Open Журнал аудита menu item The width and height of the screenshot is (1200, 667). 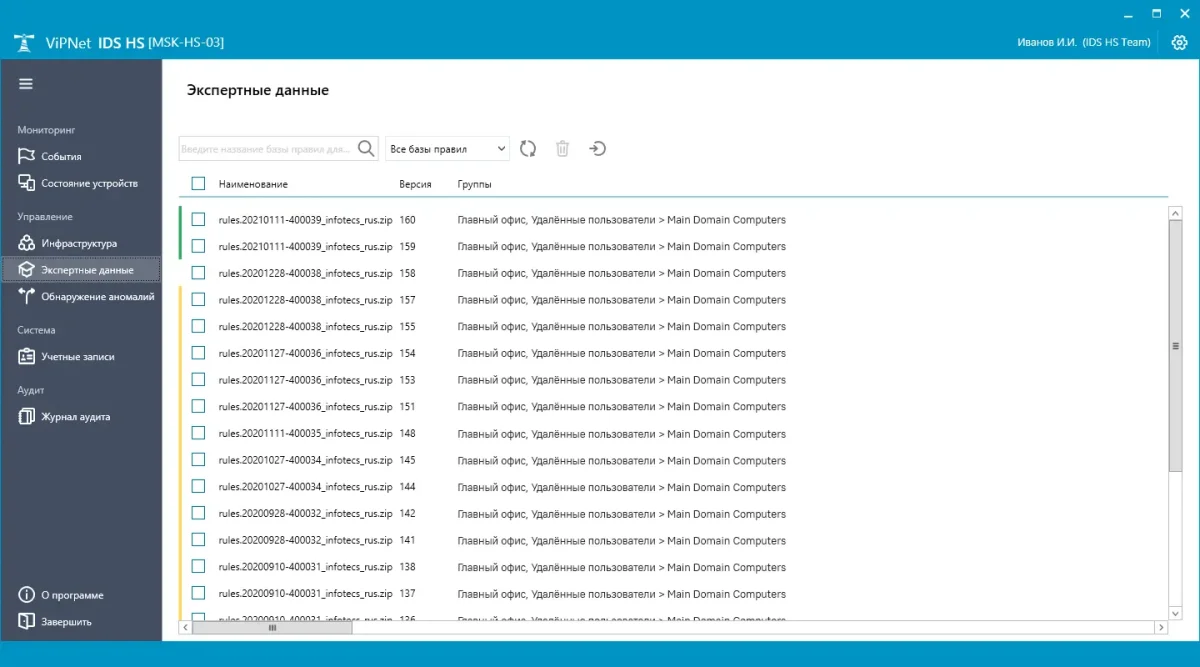[x=75, y=417]
